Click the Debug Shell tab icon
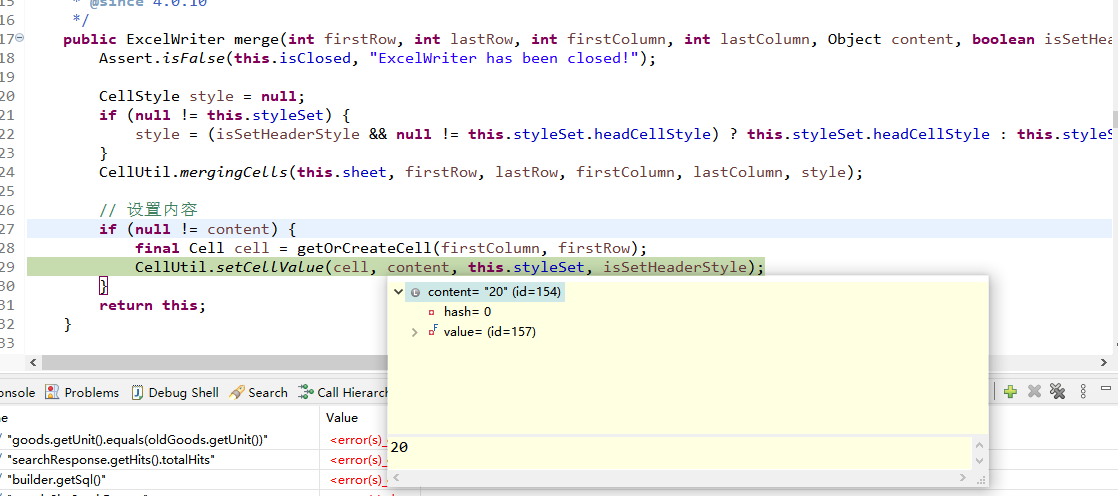Screen dimensions: 1118x496 [x=138, y=392]
